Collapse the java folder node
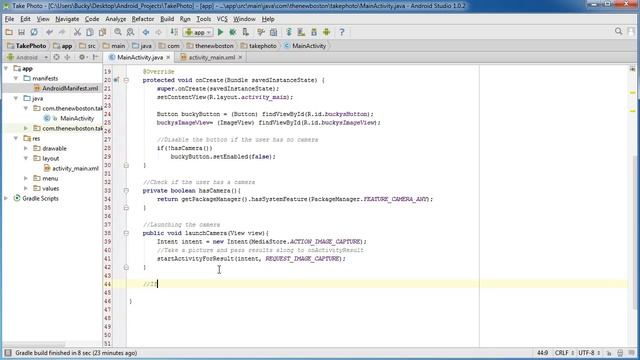The image size is (640, 360). click(x=16, y=98)
